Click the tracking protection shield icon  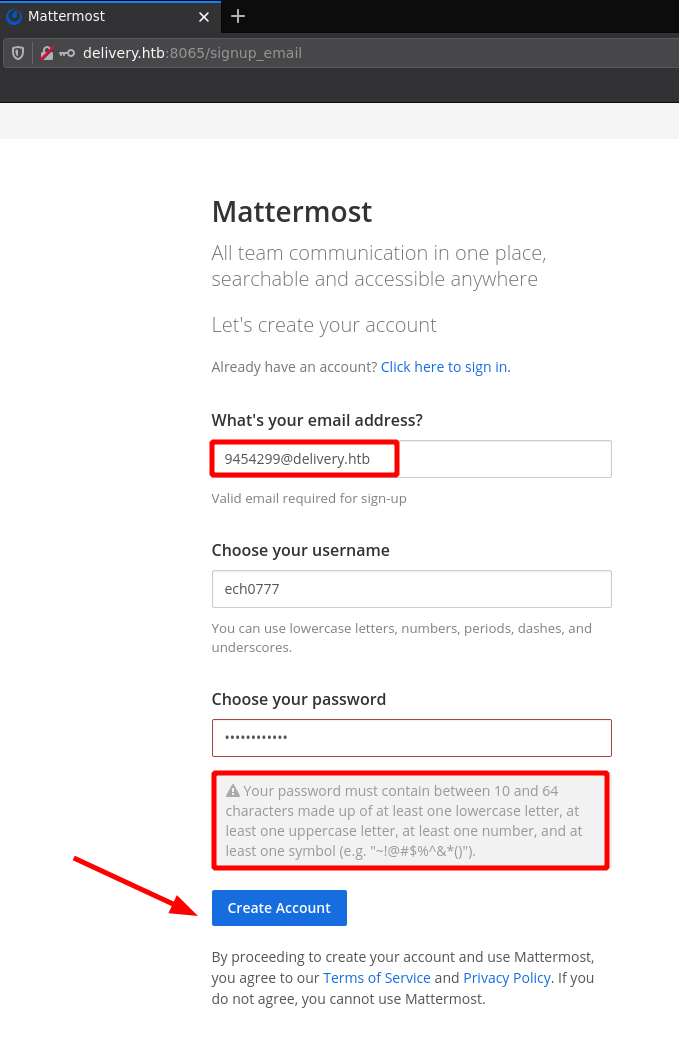pos(18,53)
